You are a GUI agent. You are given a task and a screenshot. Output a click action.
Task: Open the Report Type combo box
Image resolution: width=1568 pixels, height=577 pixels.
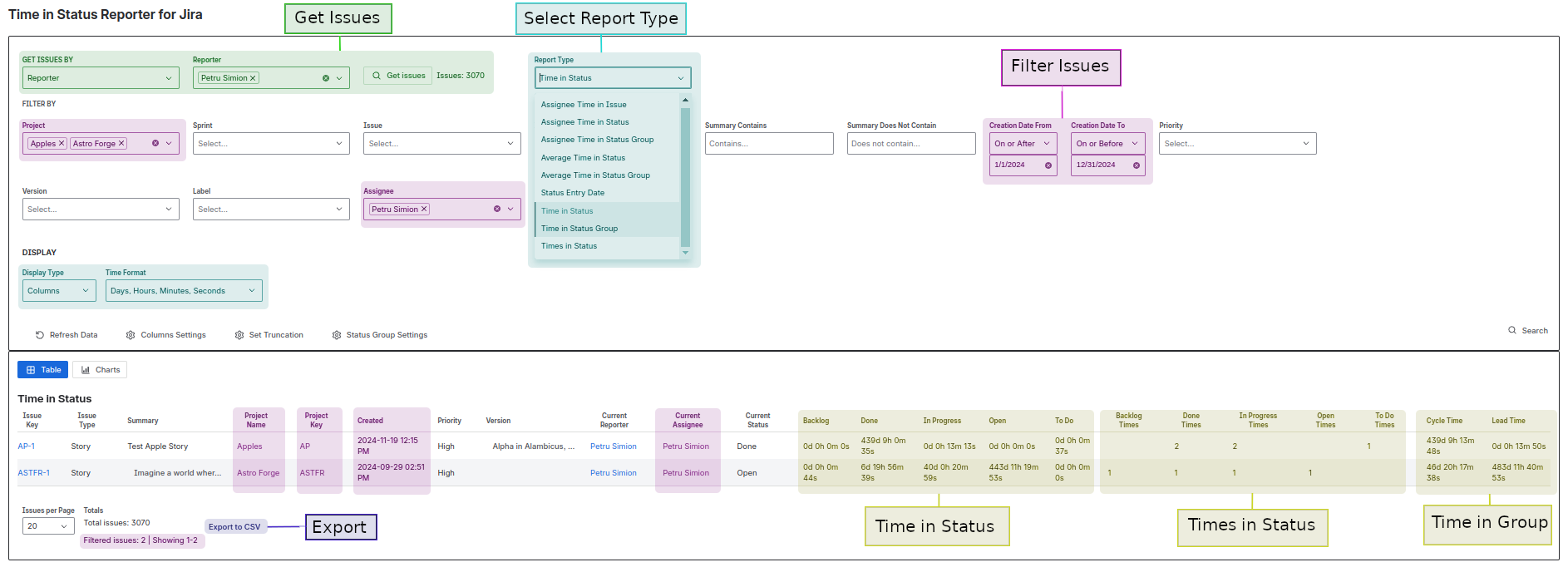pos(613,78)
